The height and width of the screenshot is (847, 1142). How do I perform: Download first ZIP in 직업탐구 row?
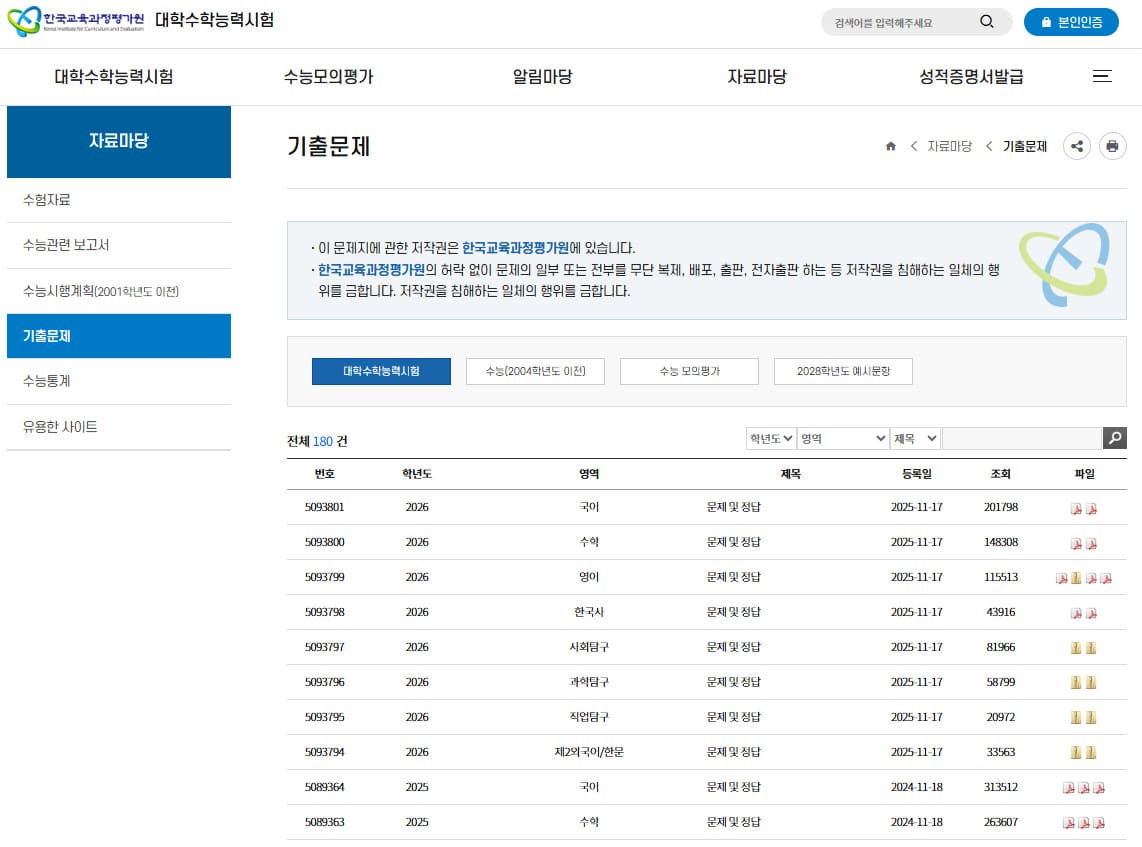1076,718
